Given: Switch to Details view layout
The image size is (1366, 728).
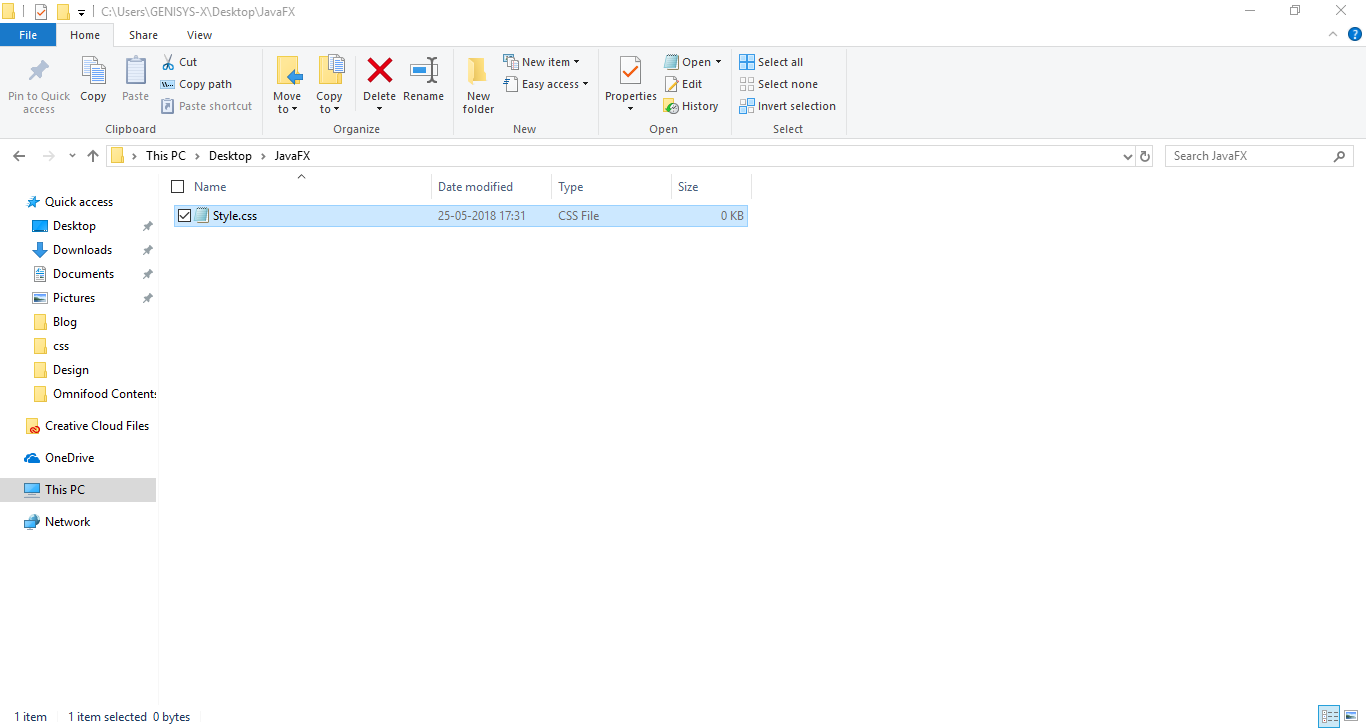Looking at the screenshot, I should (1329, 716).
